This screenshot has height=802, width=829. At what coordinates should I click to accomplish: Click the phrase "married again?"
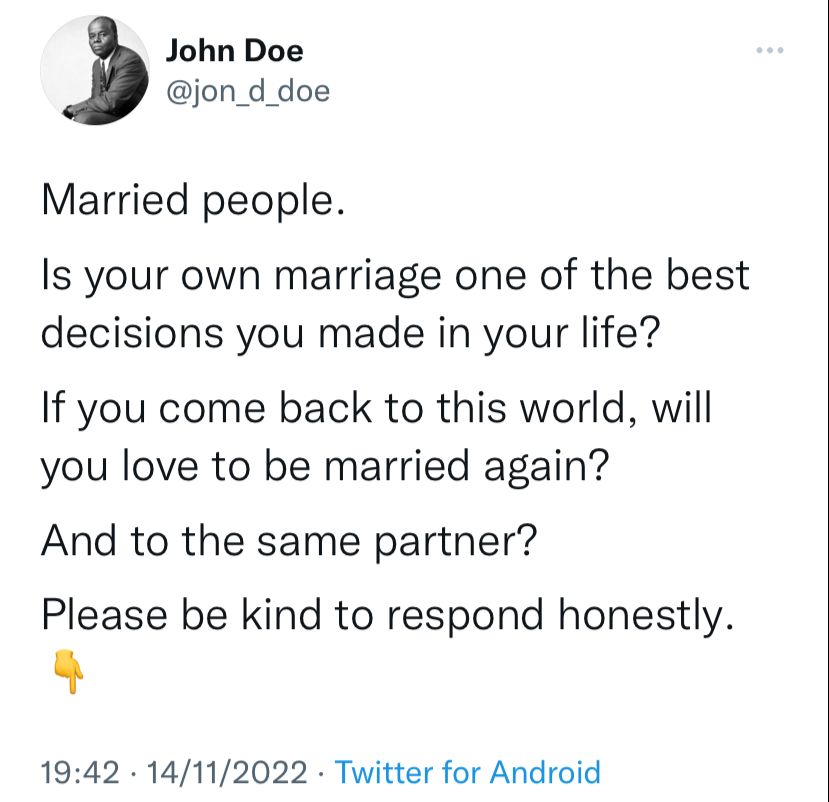pos(466,467)
